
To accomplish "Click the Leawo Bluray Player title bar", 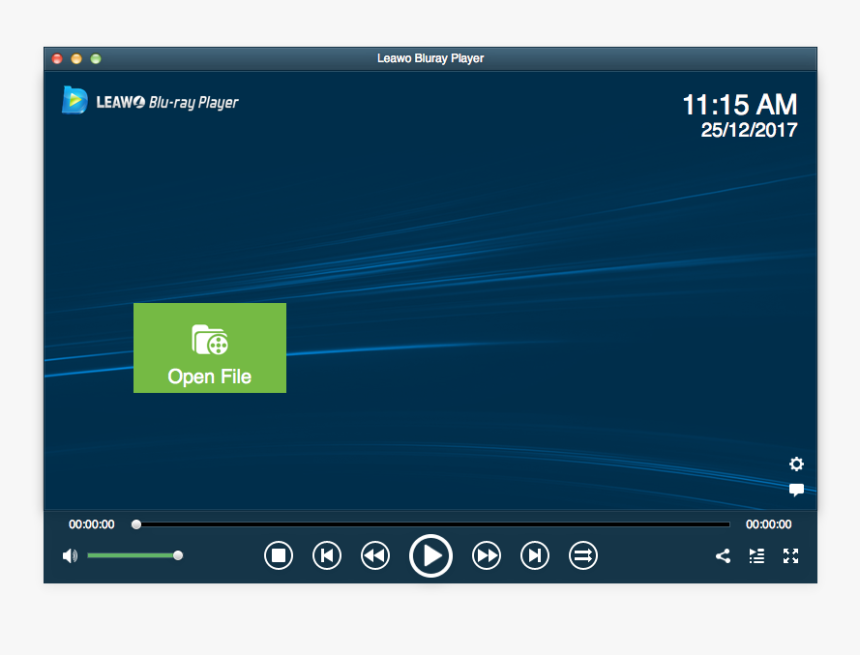I will click(430, 58).
